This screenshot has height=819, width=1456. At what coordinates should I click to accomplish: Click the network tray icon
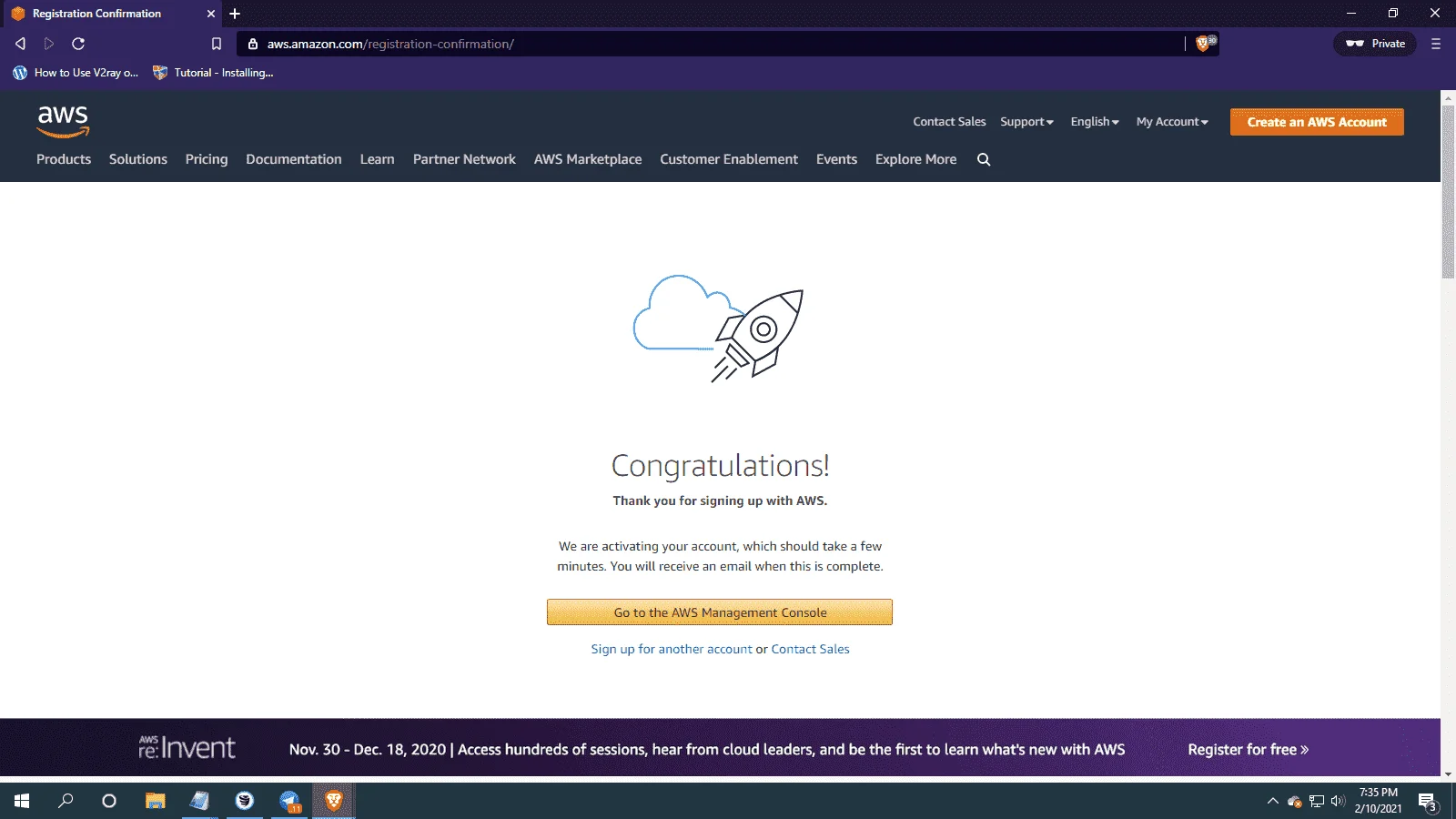point(1316,801)
